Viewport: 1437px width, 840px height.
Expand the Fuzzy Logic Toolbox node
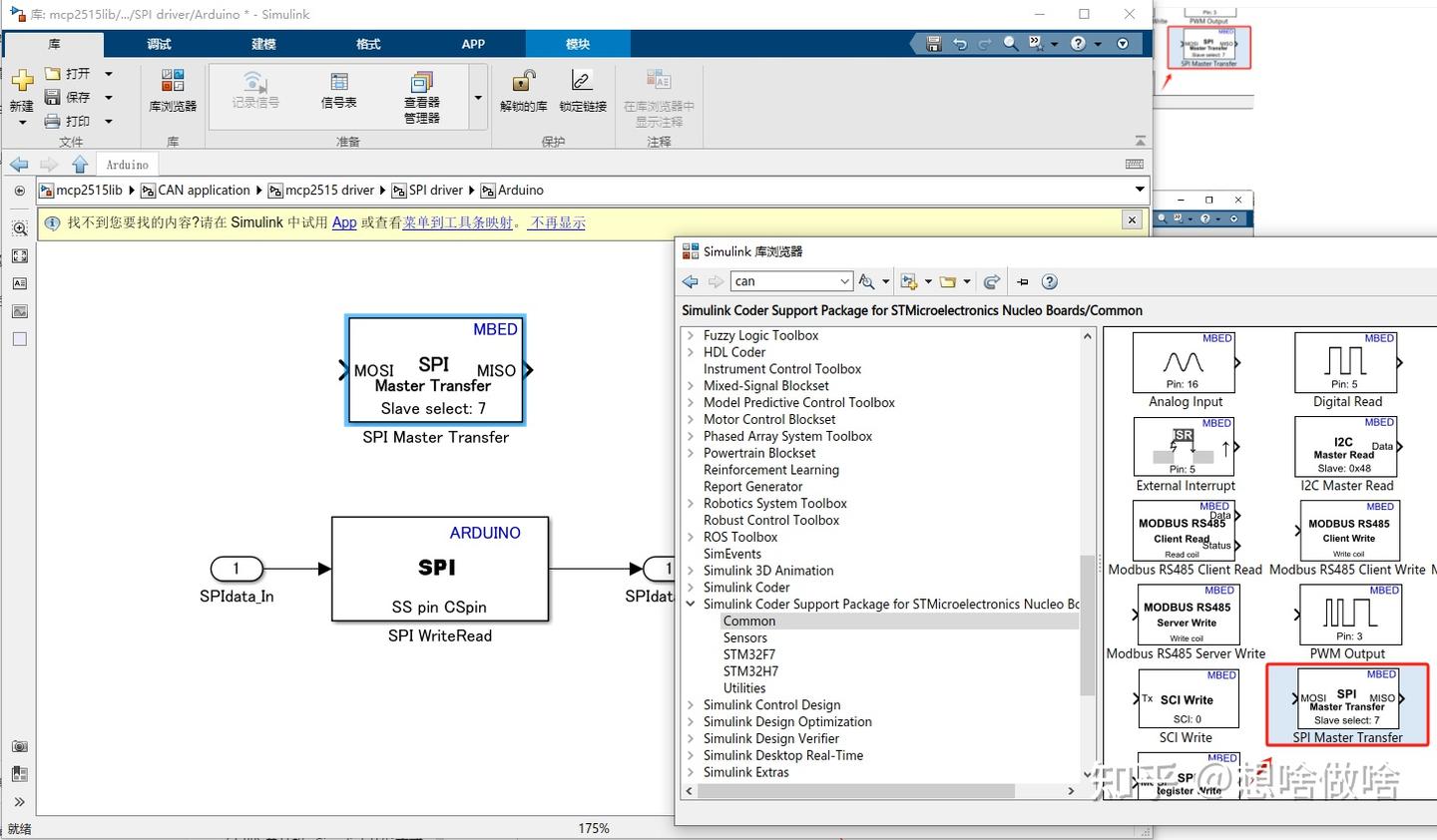[691, 336]
